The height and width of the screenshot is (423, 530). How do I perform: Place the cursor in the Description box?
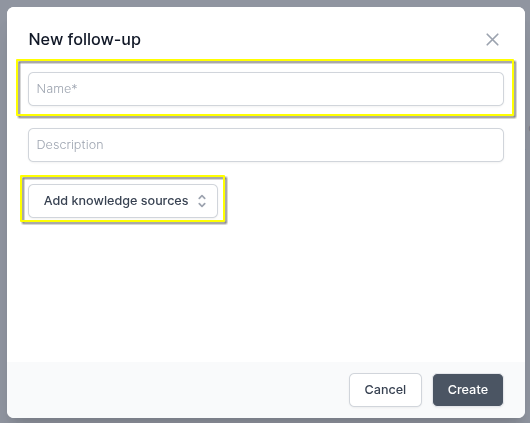[x=266, y=145]
